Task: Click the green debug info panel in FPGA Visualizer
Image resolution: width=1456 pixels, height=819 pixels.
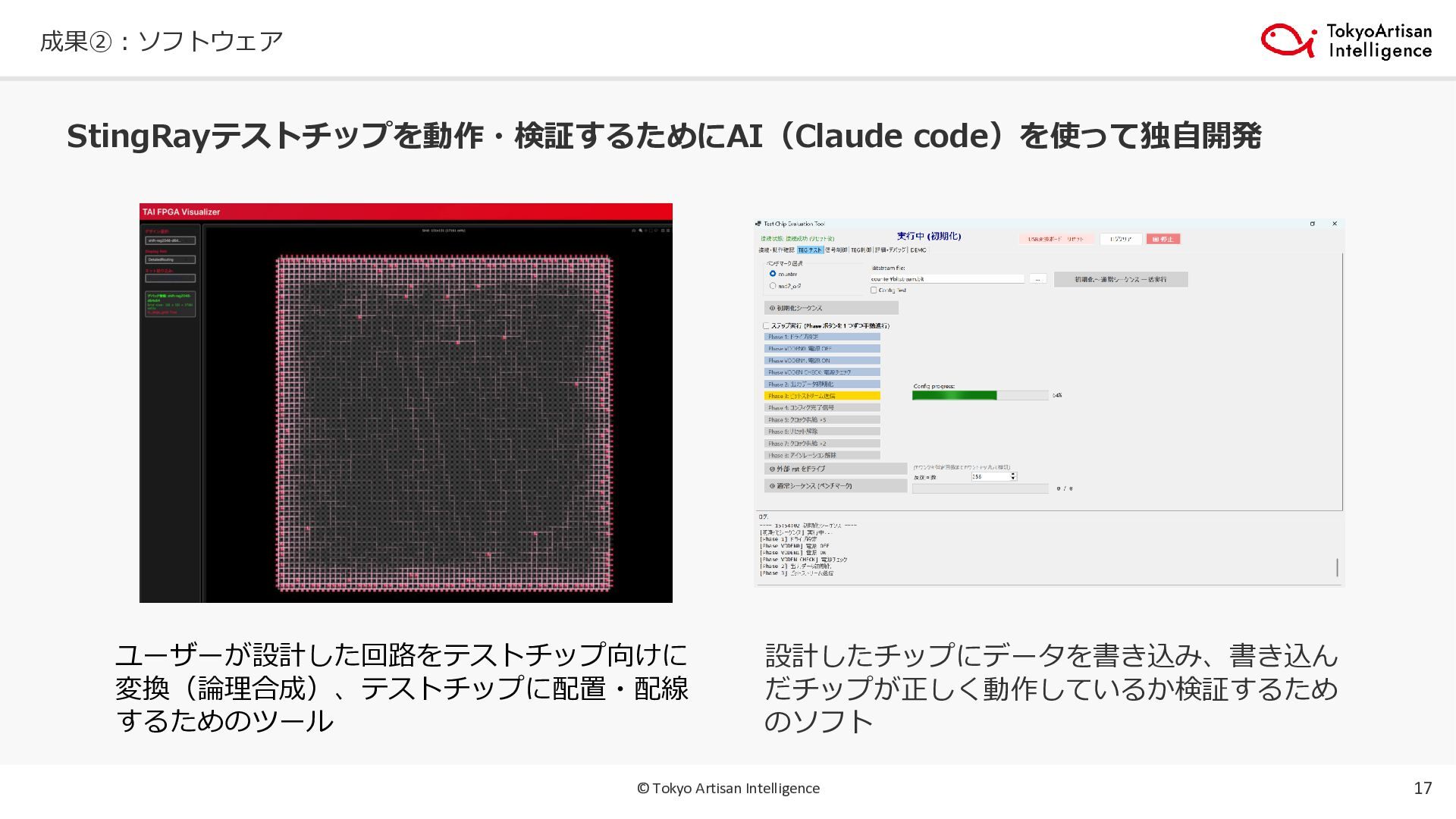Action: tap(171, 303)
